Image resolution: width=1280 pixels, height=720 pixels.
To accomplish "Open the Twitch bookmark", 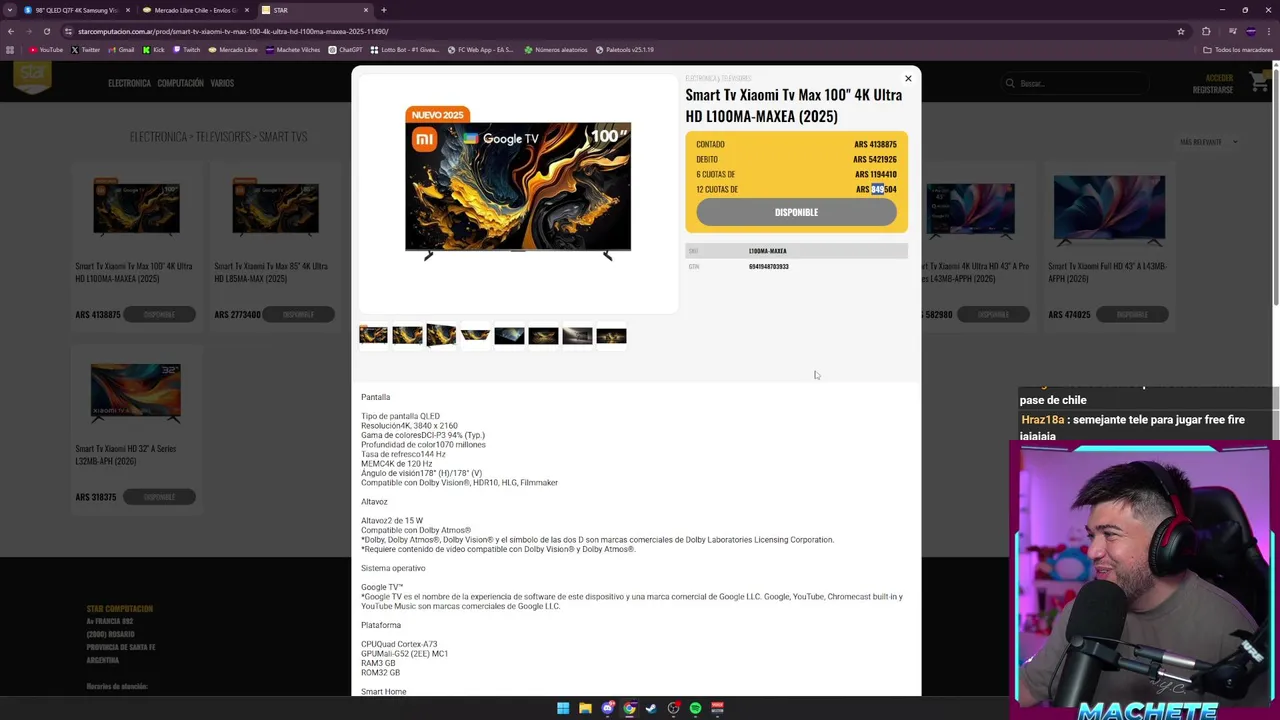I will click(x=187, y=49).
